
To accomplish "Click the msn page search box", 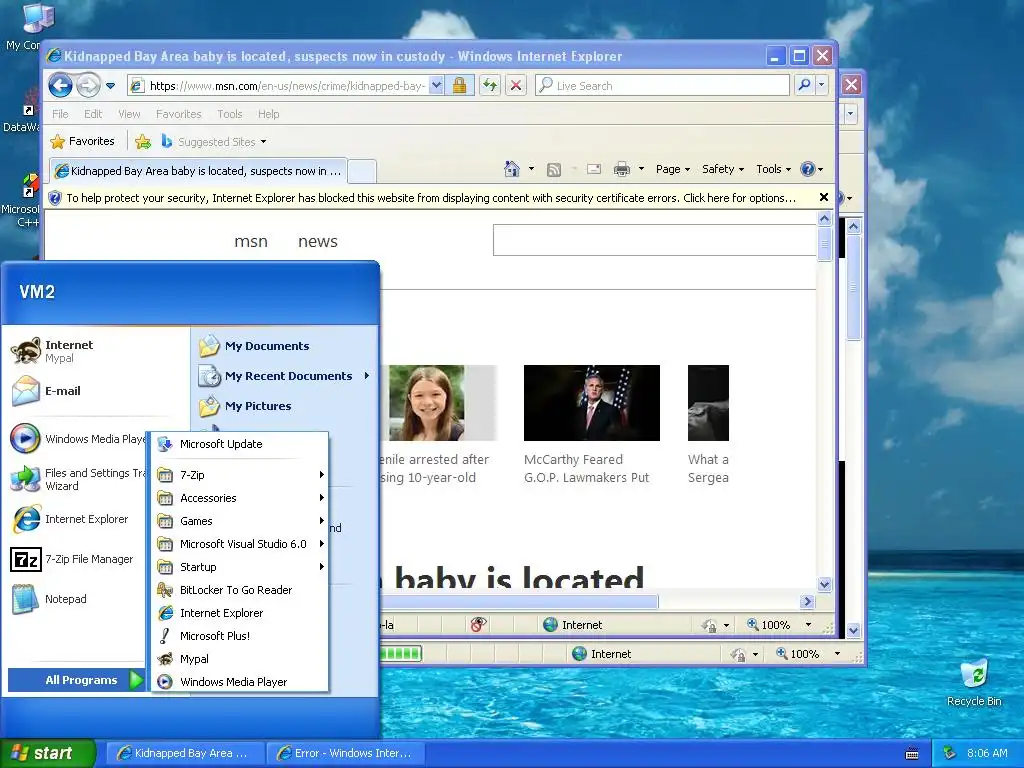I will 654,240.
